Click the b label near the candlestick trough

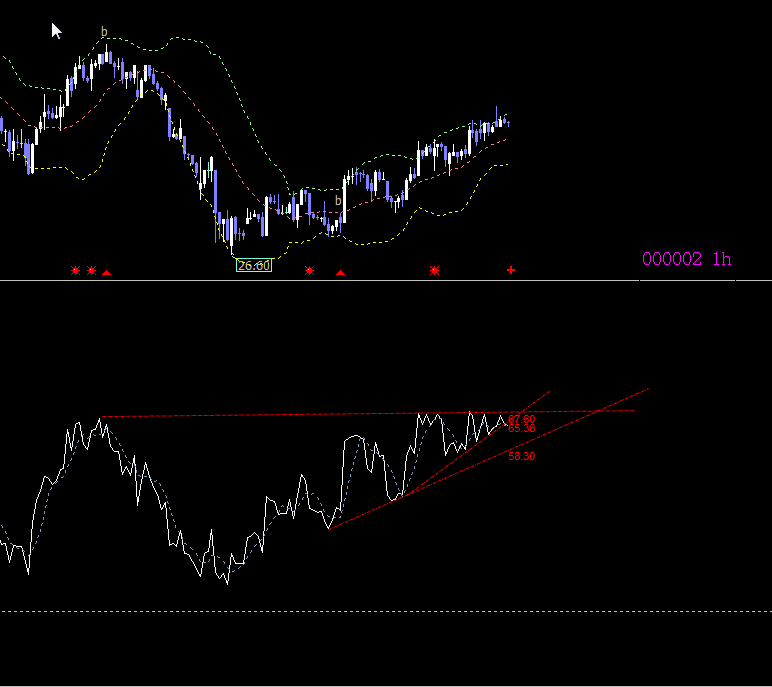tap(338, 200)
